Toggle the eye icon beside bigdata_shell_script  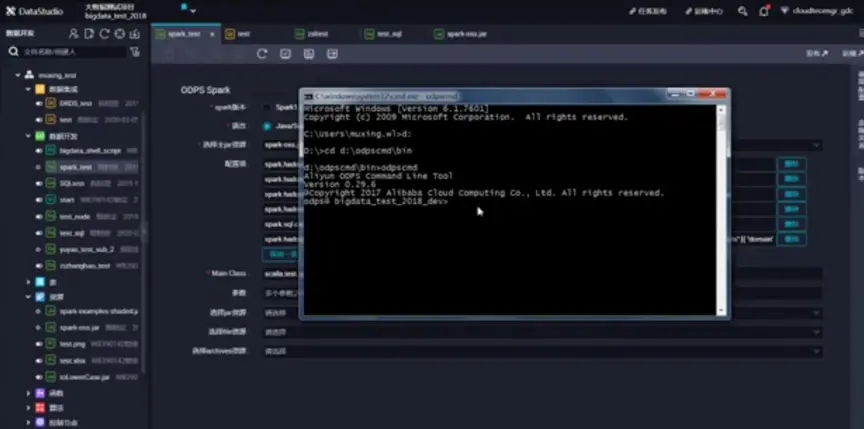(39, 150)
